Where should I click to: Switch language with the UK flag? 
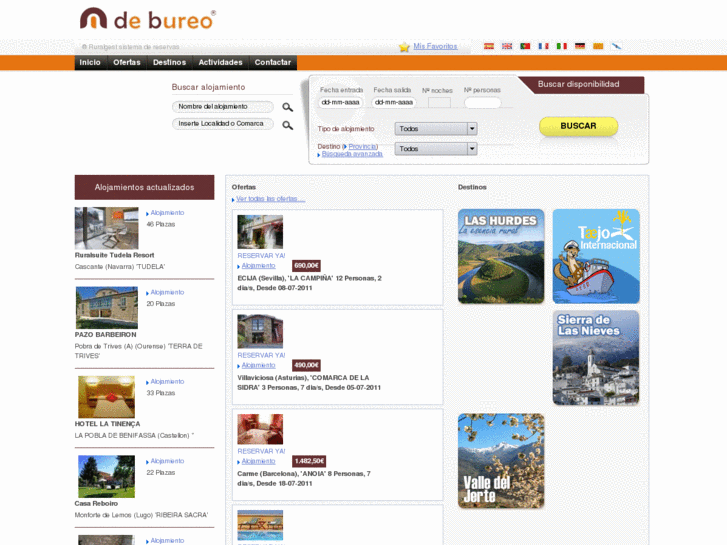507,46
